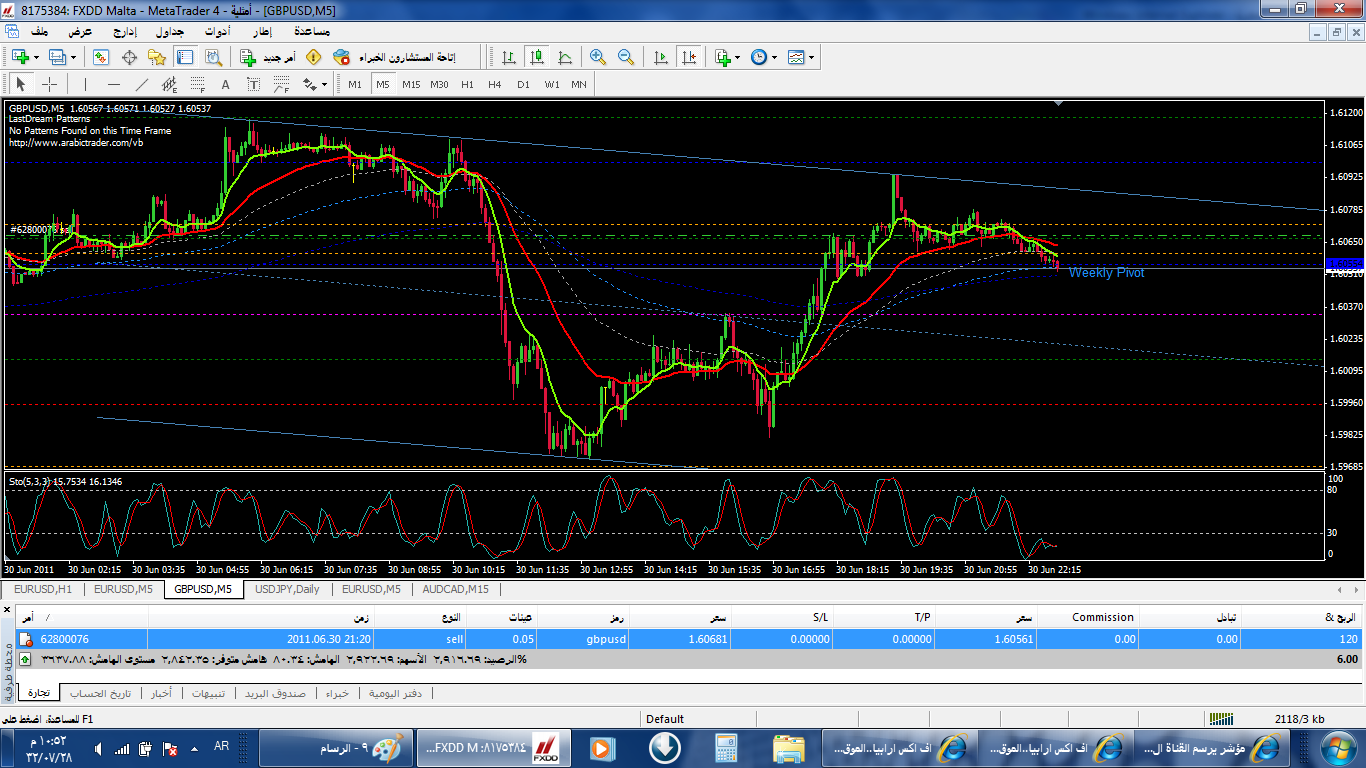Image resolution: width=1366 pixels, height=768 pixels.
Task: Expand the Periods clock dropdown arrow
Action: point(774,57)
